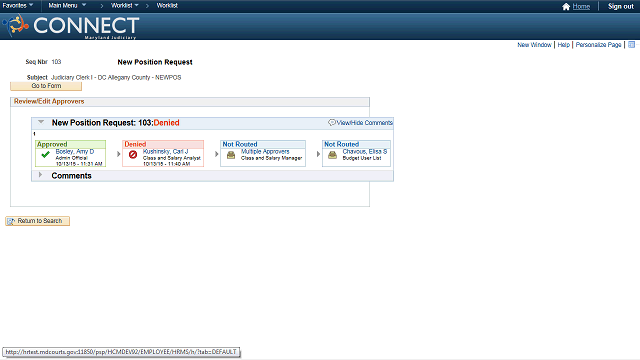The width and height of the screenshot is (640, 360).
Task: Open the New Window link
Action: 534,44
